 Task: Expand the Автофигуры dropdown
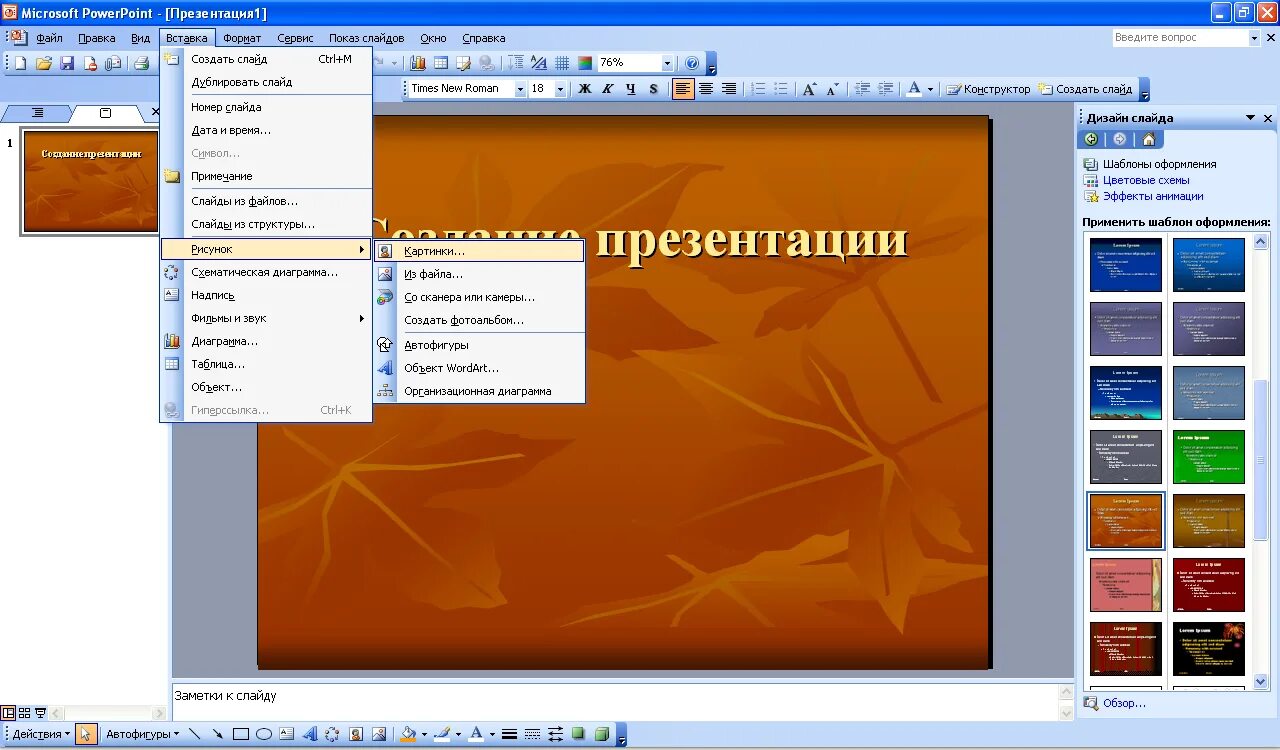140,733
